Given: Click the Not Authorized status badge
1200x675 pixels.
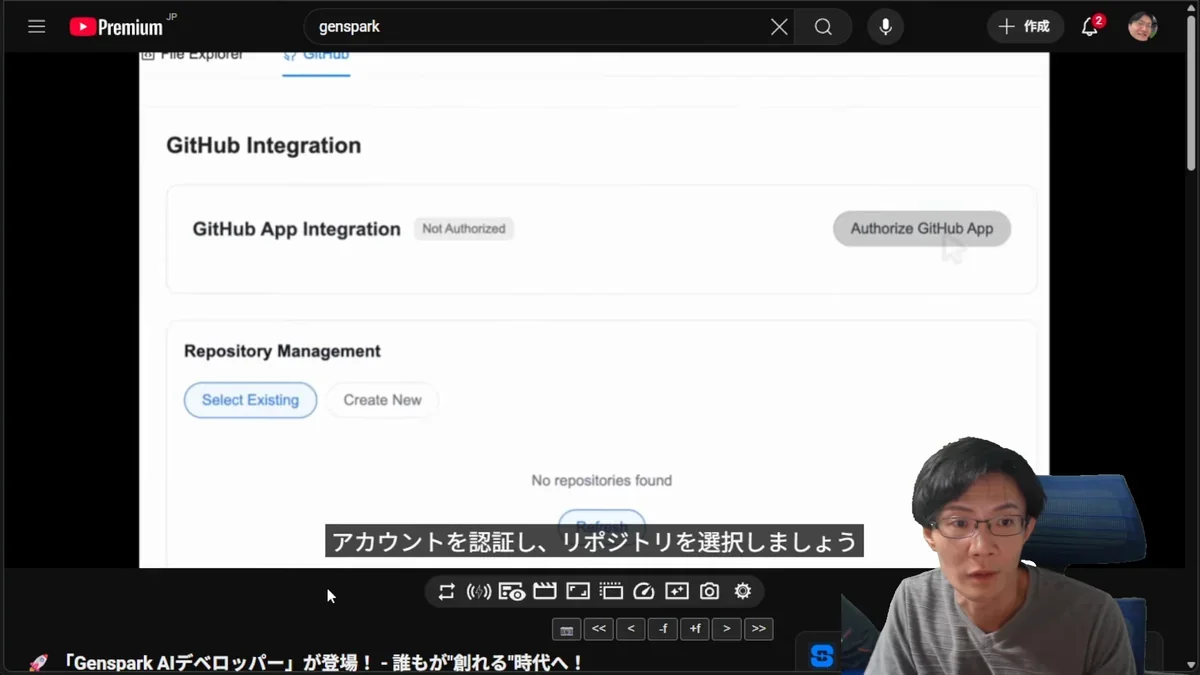Looking at the screenshot, I should (464, 229).
